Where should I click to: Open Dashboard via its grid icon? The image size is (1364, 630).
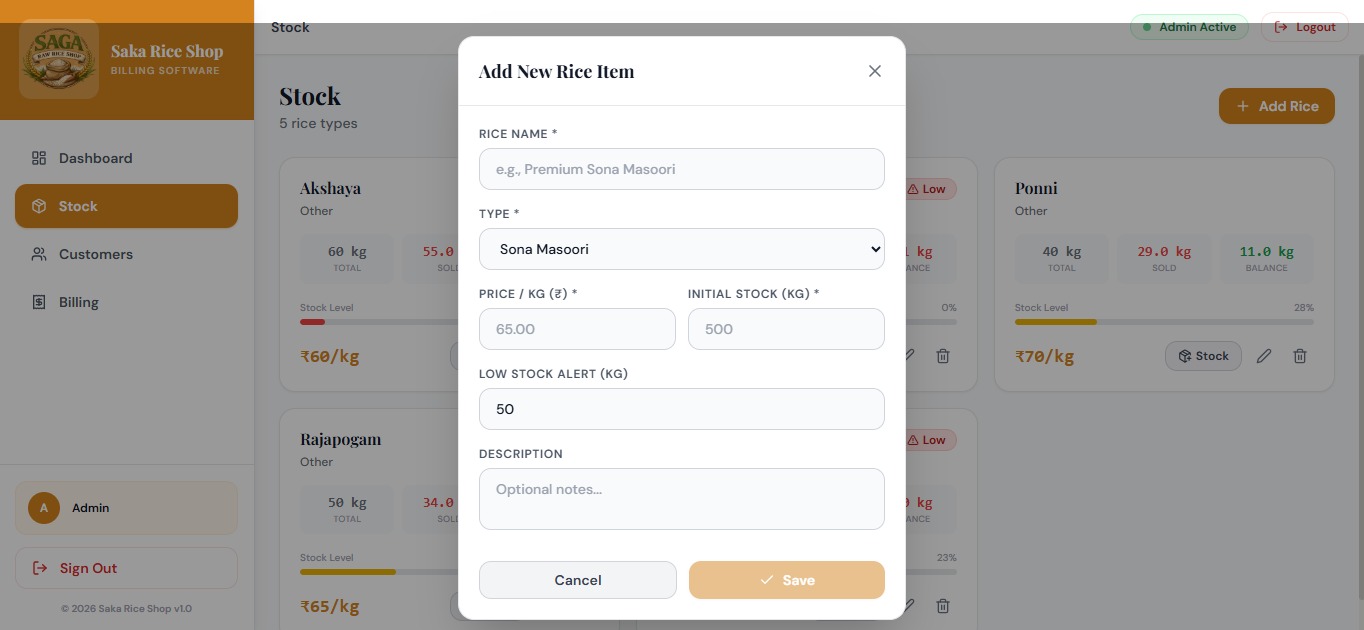pyautogui.click(x=39, y=158)
